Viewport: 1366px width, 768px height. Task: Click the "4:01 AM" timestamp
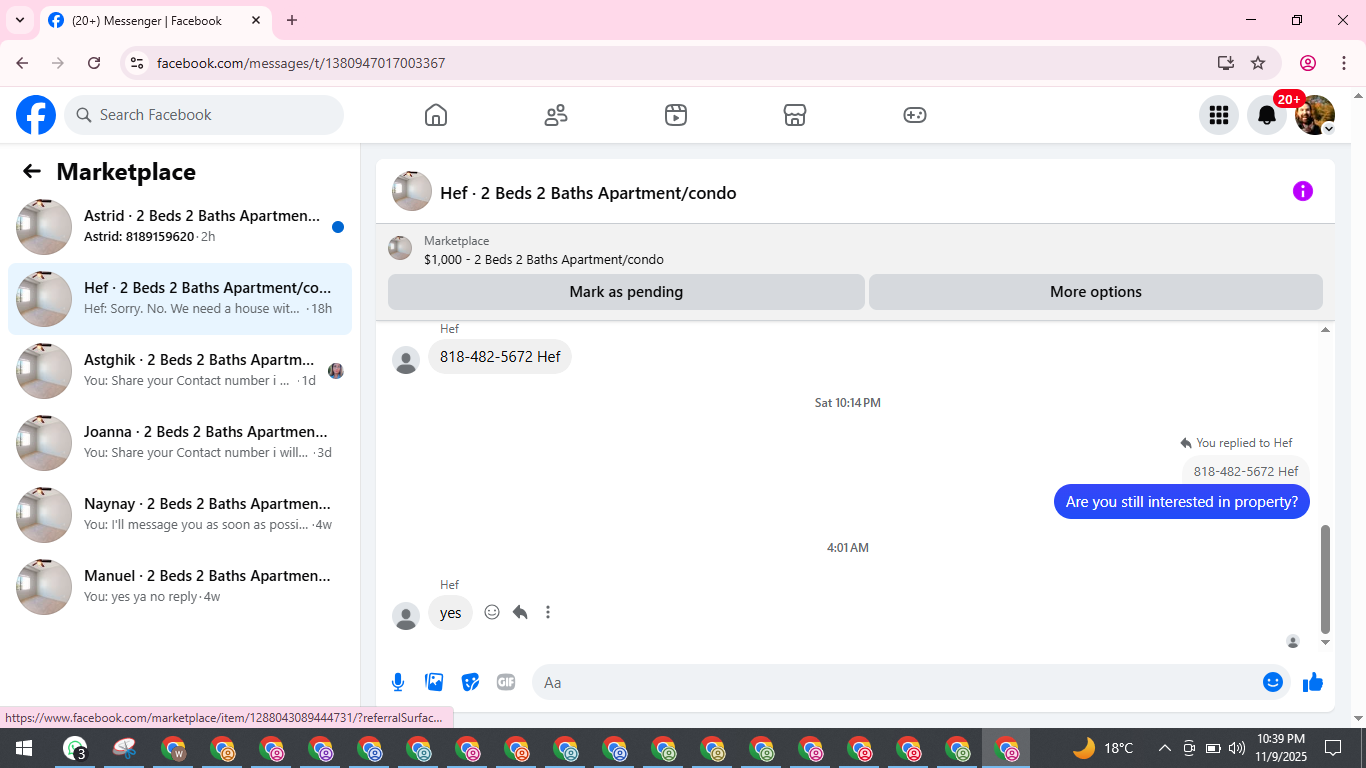848,548
